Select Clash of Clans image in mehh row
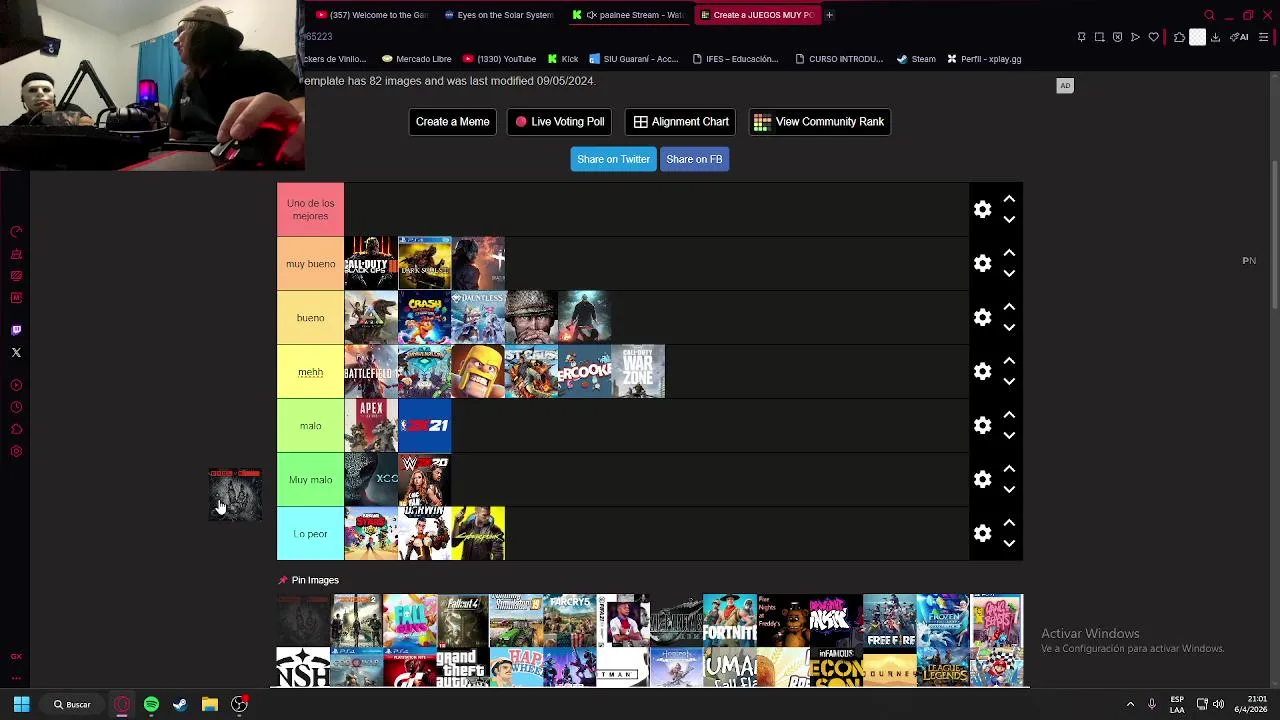 tap(478, 371)
